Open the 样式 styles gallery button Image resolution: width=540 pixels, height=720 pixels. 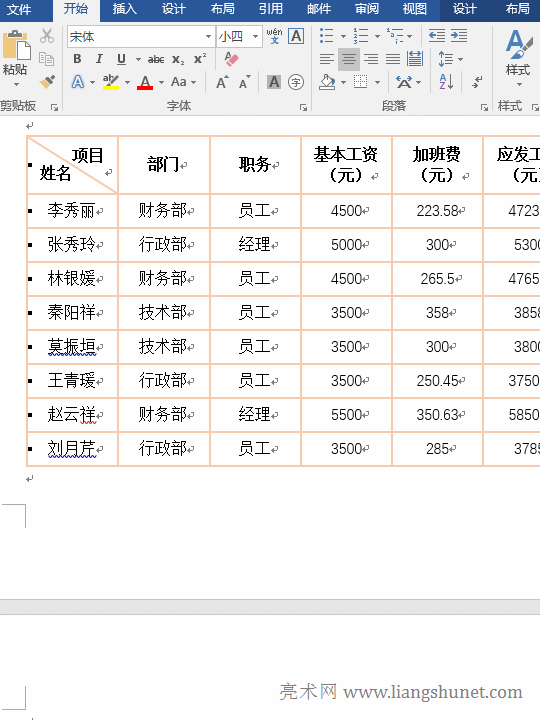click(518, 57)
